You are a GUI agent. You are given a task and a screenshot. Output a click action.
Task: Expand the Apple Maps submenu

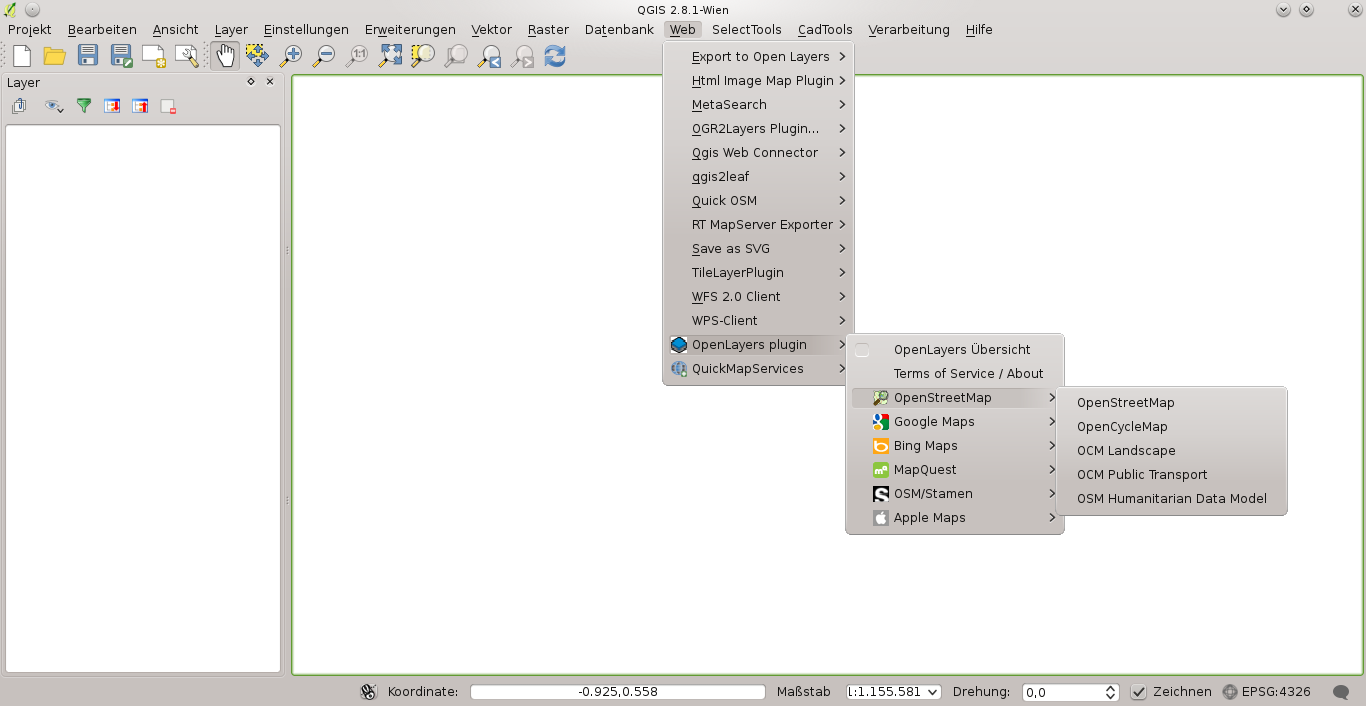(955, 518)
